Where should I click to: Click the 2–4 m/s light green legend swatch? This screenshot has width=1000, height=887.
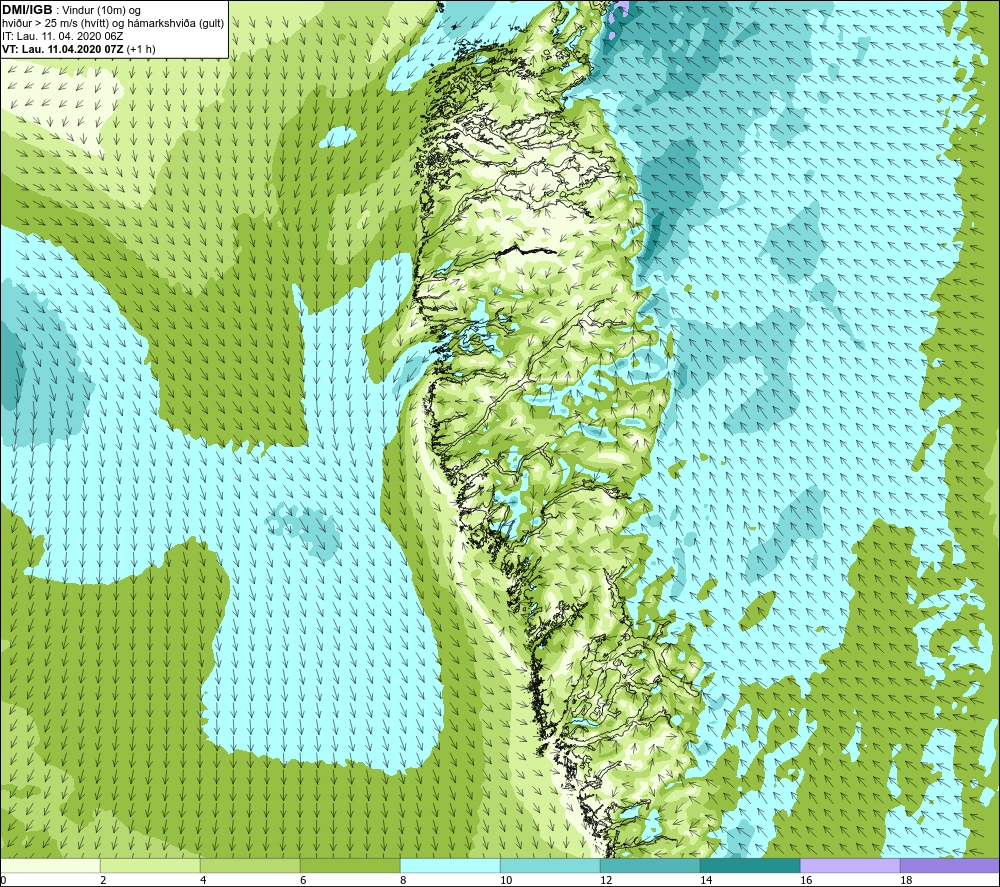(x=151, y=865)
